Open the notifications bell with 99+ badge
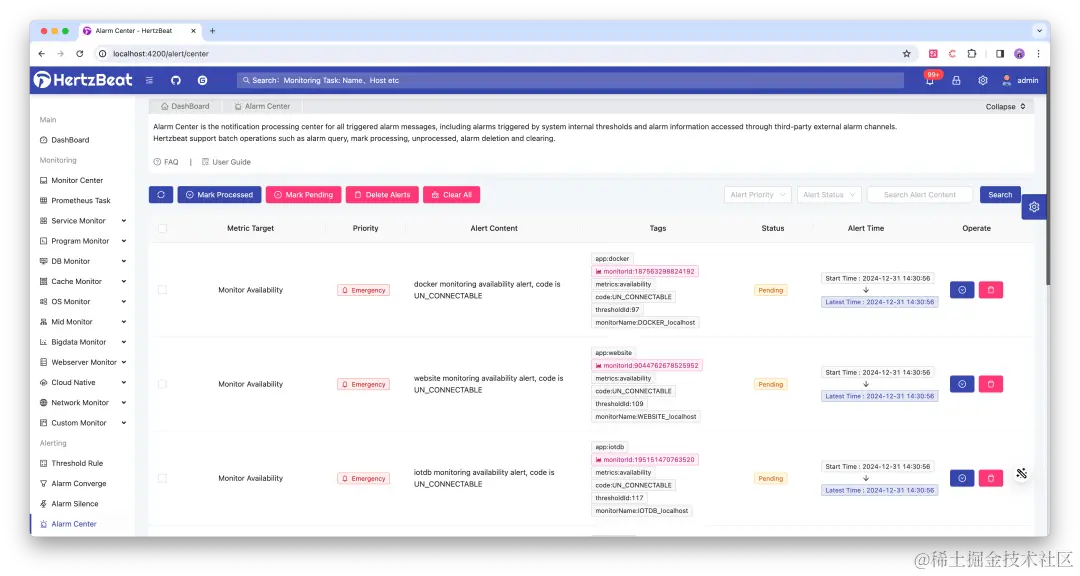Image resolution: width=1080 pixels, height=576 pixels. pyautogui.click(x=930, y=80)
